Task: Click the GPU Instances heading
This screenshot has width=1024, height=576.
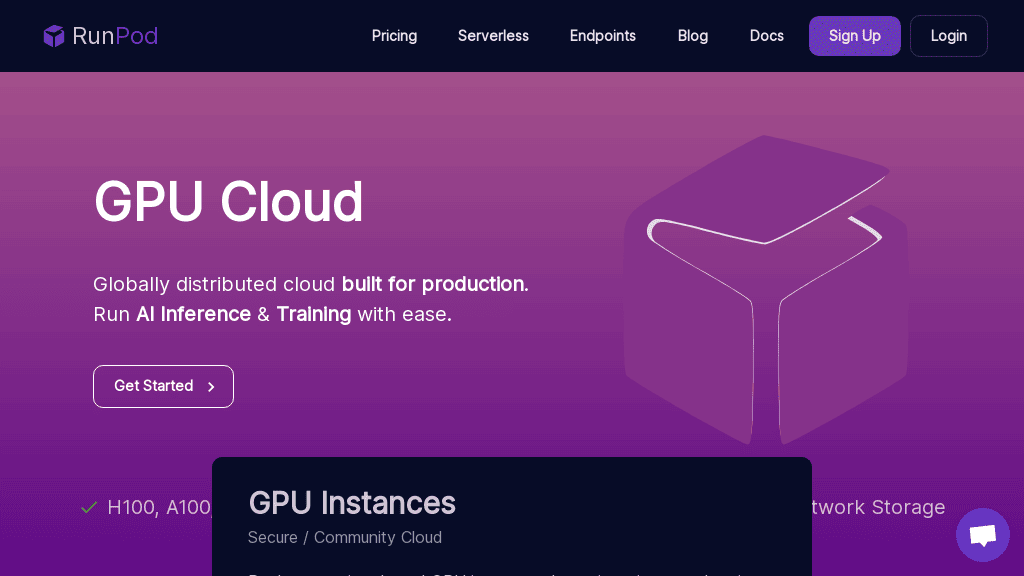Action: [352, 503]
